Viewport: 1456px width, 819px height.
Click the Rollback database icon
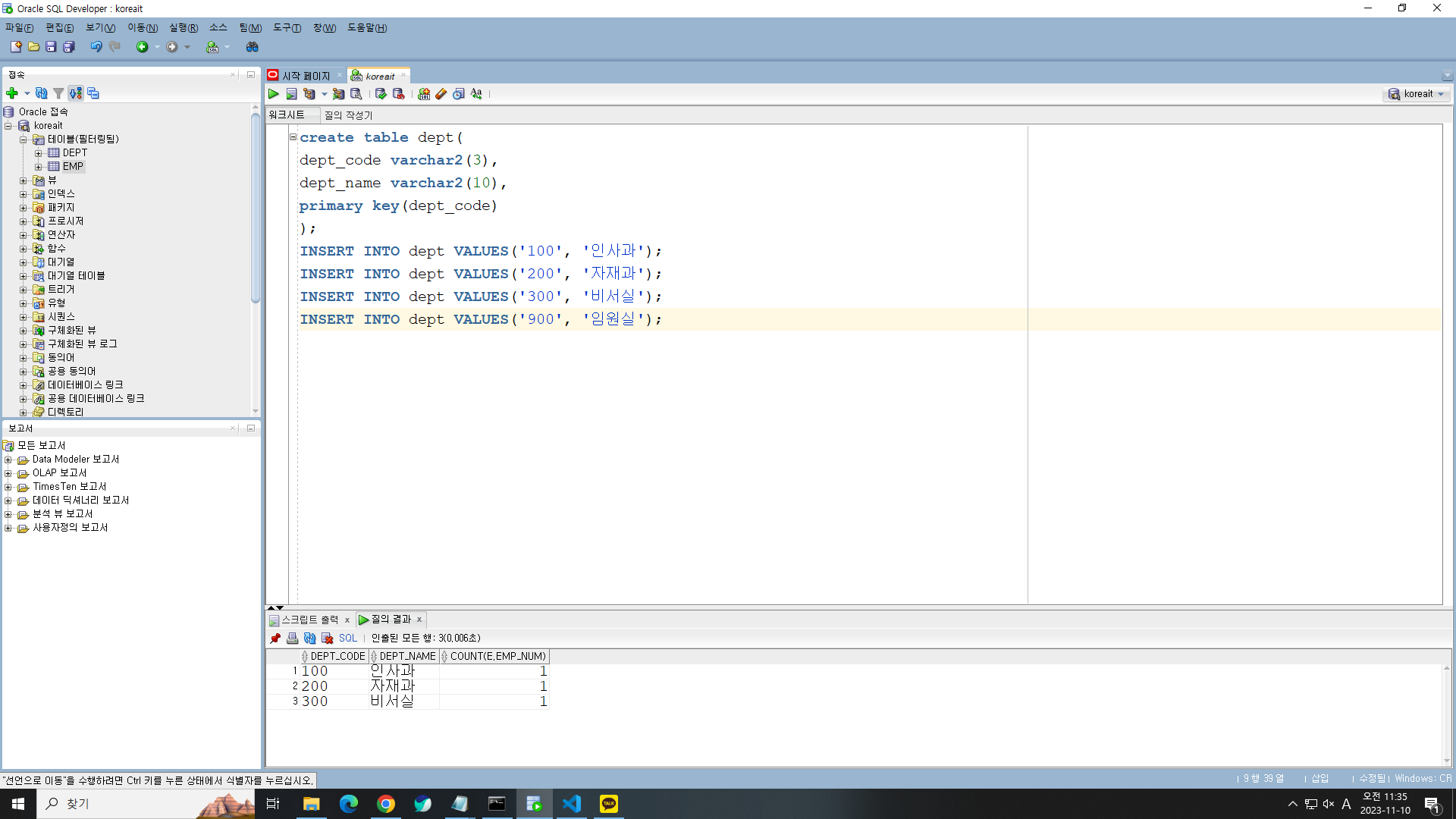(398, 94)
